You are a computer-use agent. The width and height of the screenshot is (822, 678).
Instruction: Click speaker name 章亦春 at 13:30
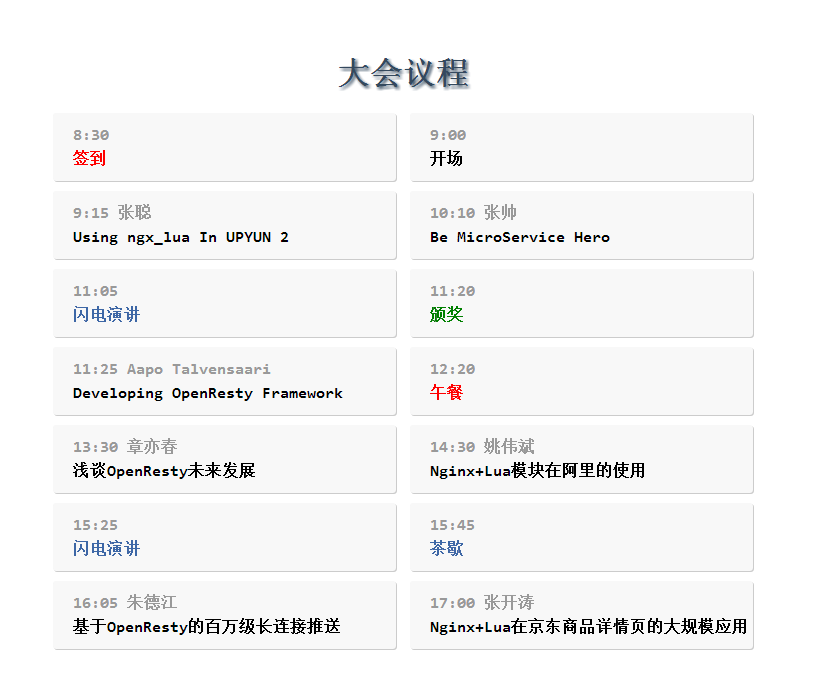[x=152, y=446]
